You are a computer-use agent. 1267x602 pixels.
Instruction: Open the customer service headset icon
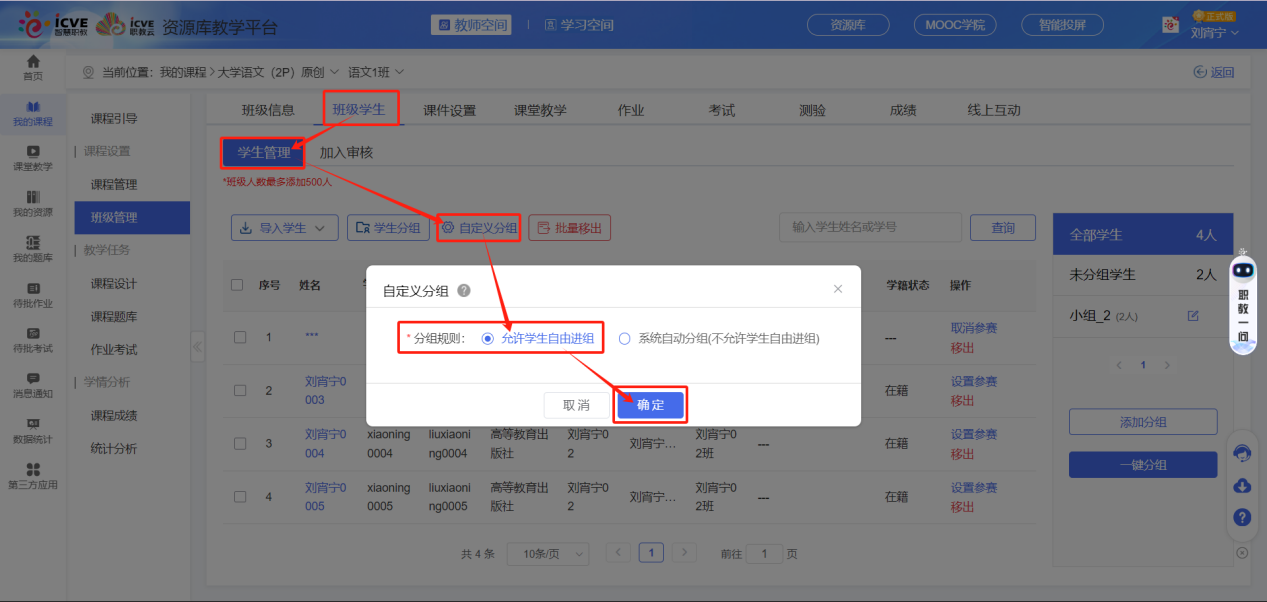1241,455
